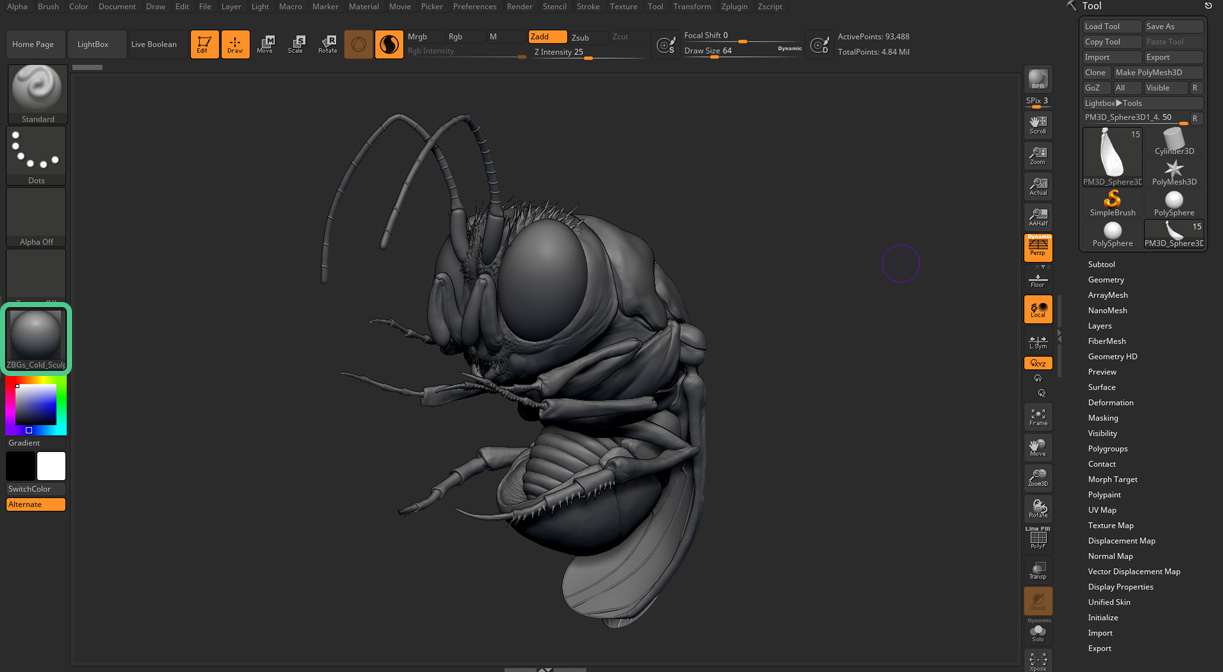Image resolution: width=1223 pixels, height=672 pixels.
Task: Click the PolyMesh3D star tool icon
Action: point(1174,172)
